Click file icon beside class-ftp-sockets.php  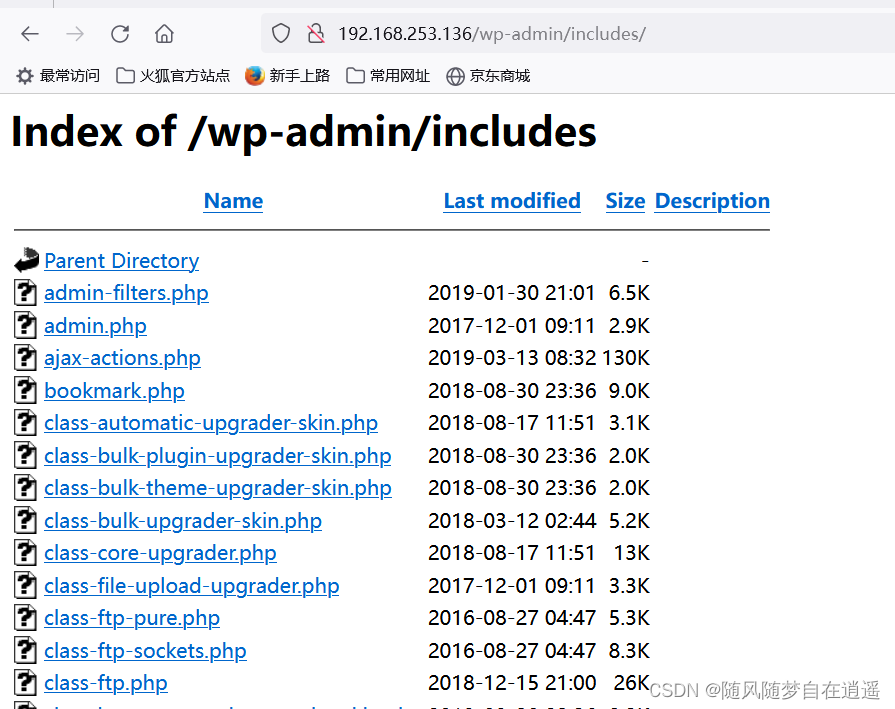point(25,651)
